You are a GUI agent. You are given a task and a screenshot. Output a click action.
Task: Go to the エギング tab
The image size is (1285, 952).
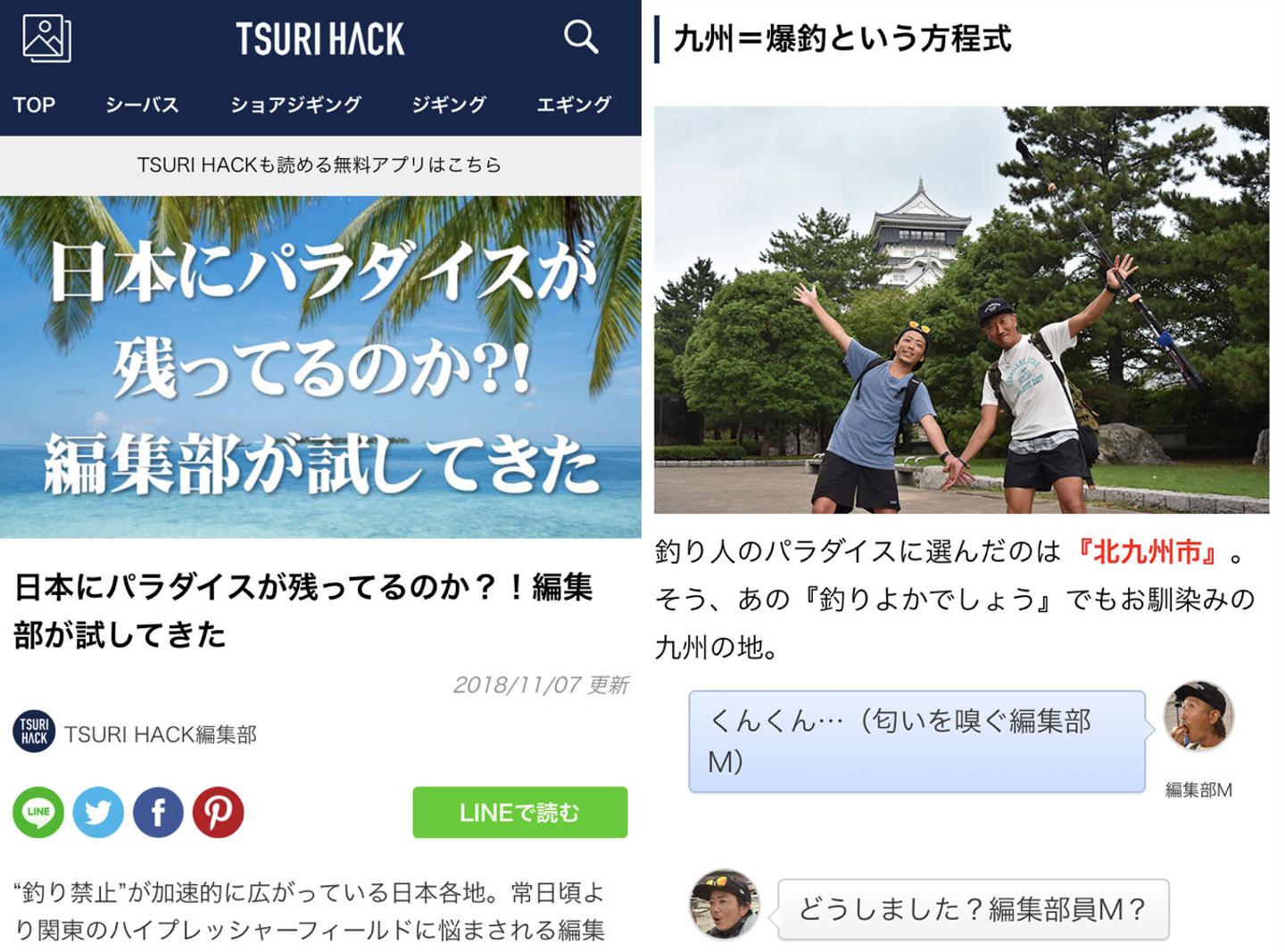(574, 104)
